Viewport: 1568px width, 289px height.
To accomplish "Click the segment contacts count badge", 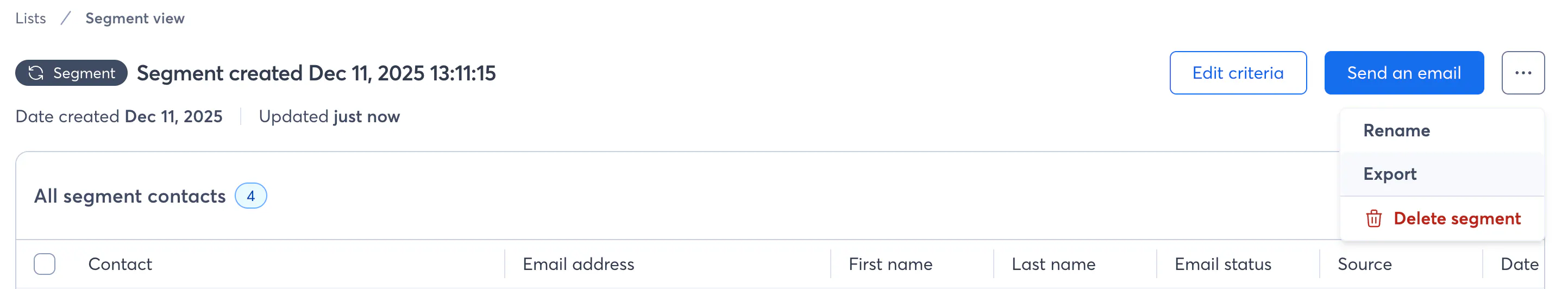I will 250,196.
